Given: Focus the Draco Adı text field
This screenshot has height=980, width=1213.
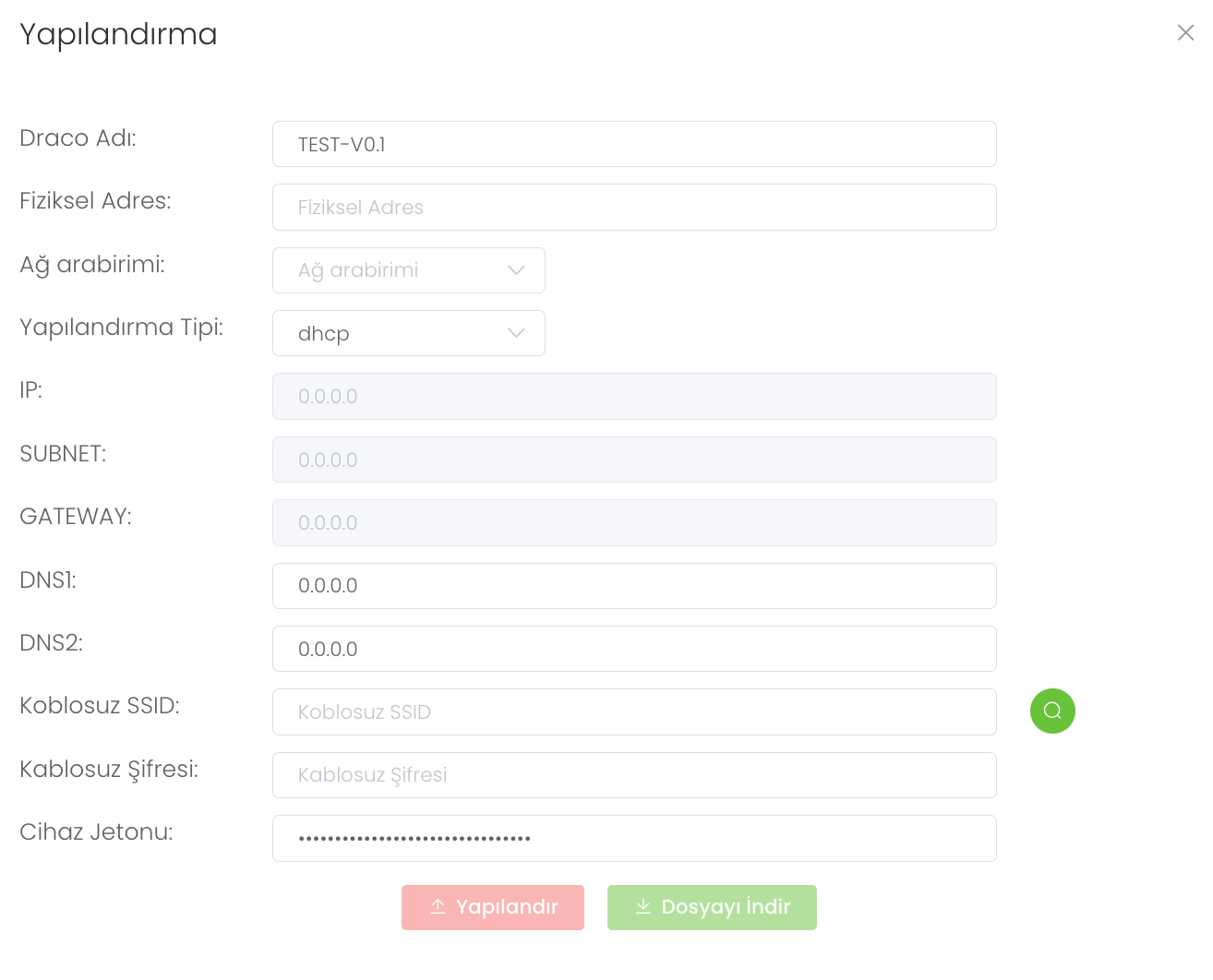Looking at the screenshot, I should tap(634, 144).
